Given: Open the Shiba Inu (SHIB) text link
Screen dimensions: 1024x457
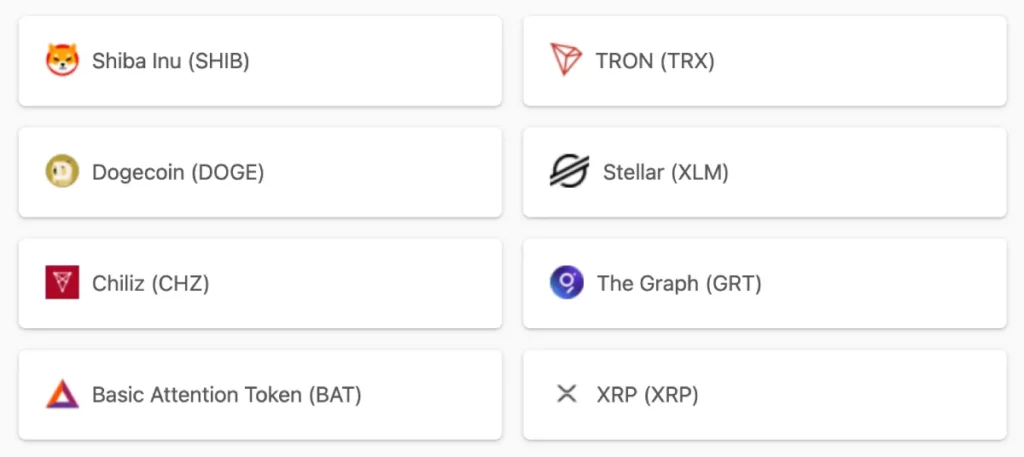Looking at the screenshot, I should [170, 61].
